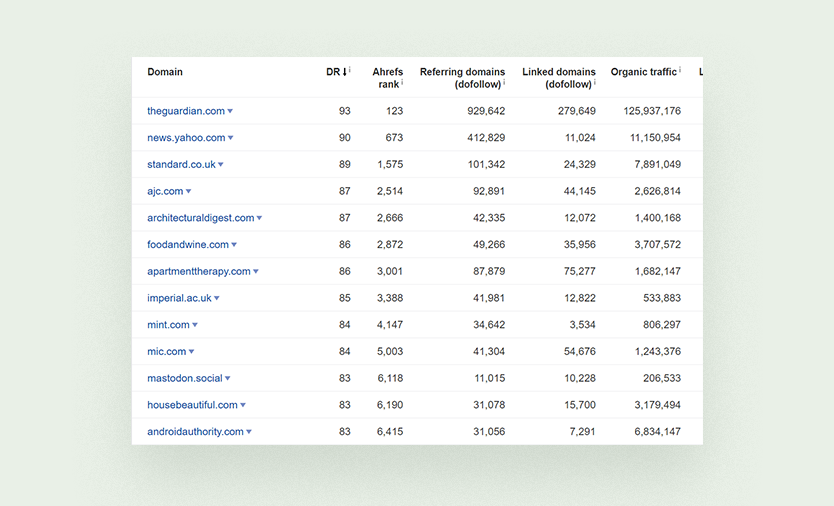The height and width of the screenshot is (506, 834).
Task: Expand the dropdown arrow beside architecturaldigest.com
Action: (260, 218)
